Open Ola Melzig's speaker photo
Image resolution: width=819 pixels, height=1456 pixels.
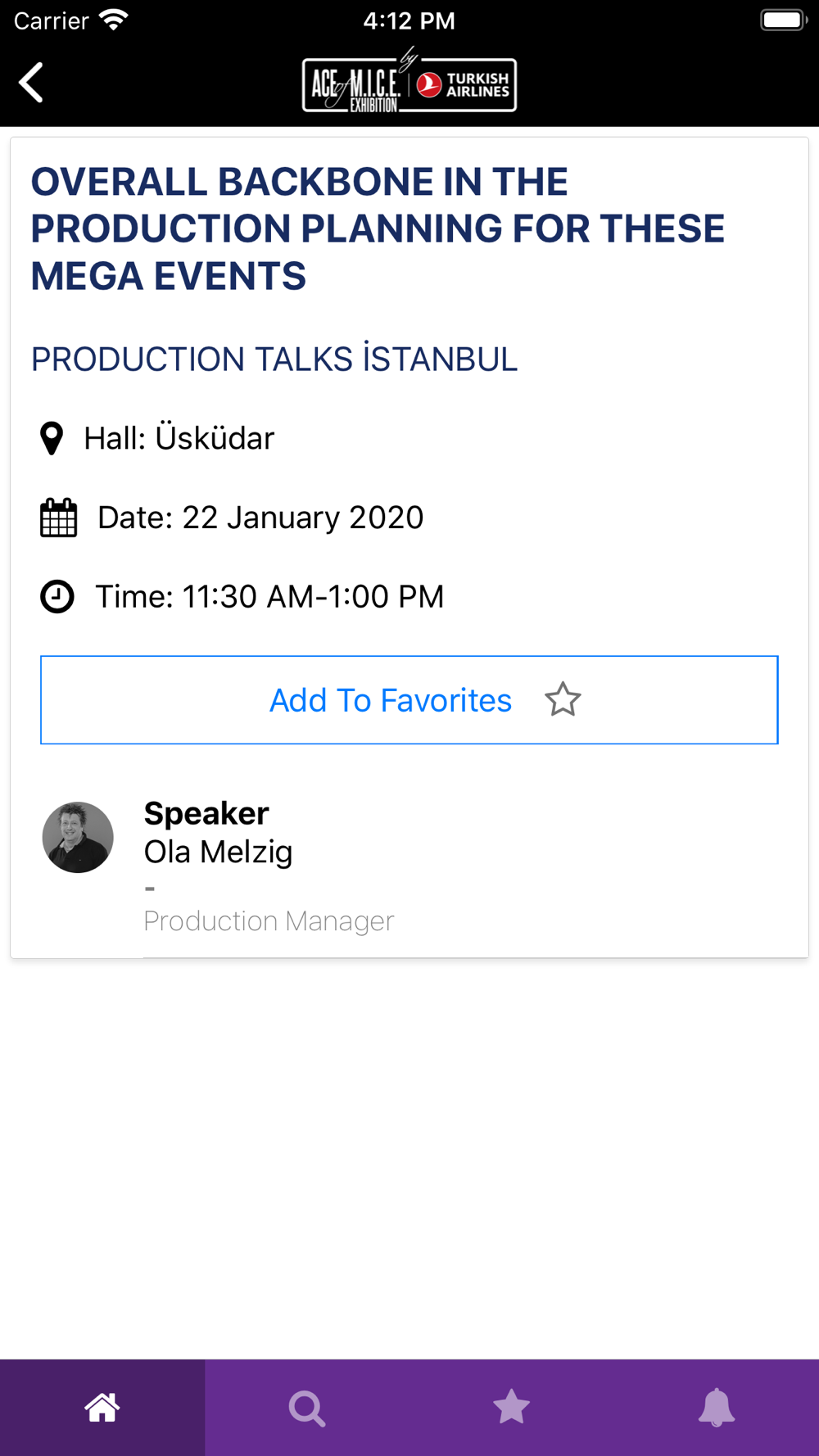[x=78, y=837]
